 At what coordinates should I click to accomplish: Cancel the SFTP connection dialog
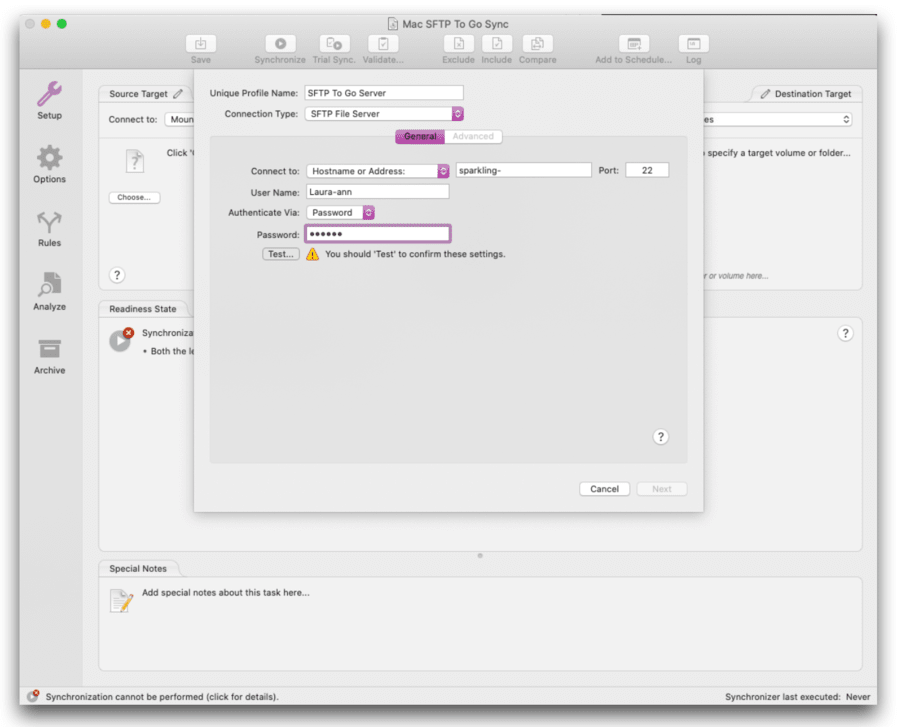[x=604, y=489]
